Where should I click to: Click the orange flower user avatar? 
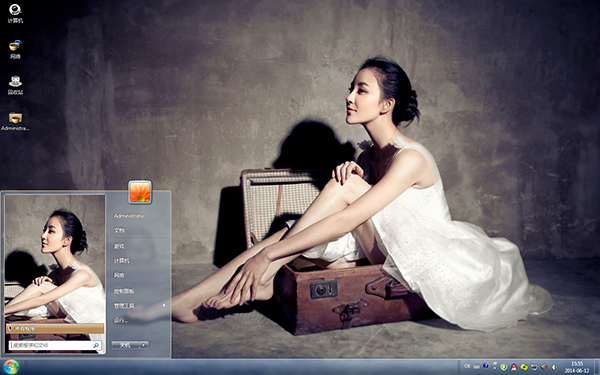click(140, 192)
